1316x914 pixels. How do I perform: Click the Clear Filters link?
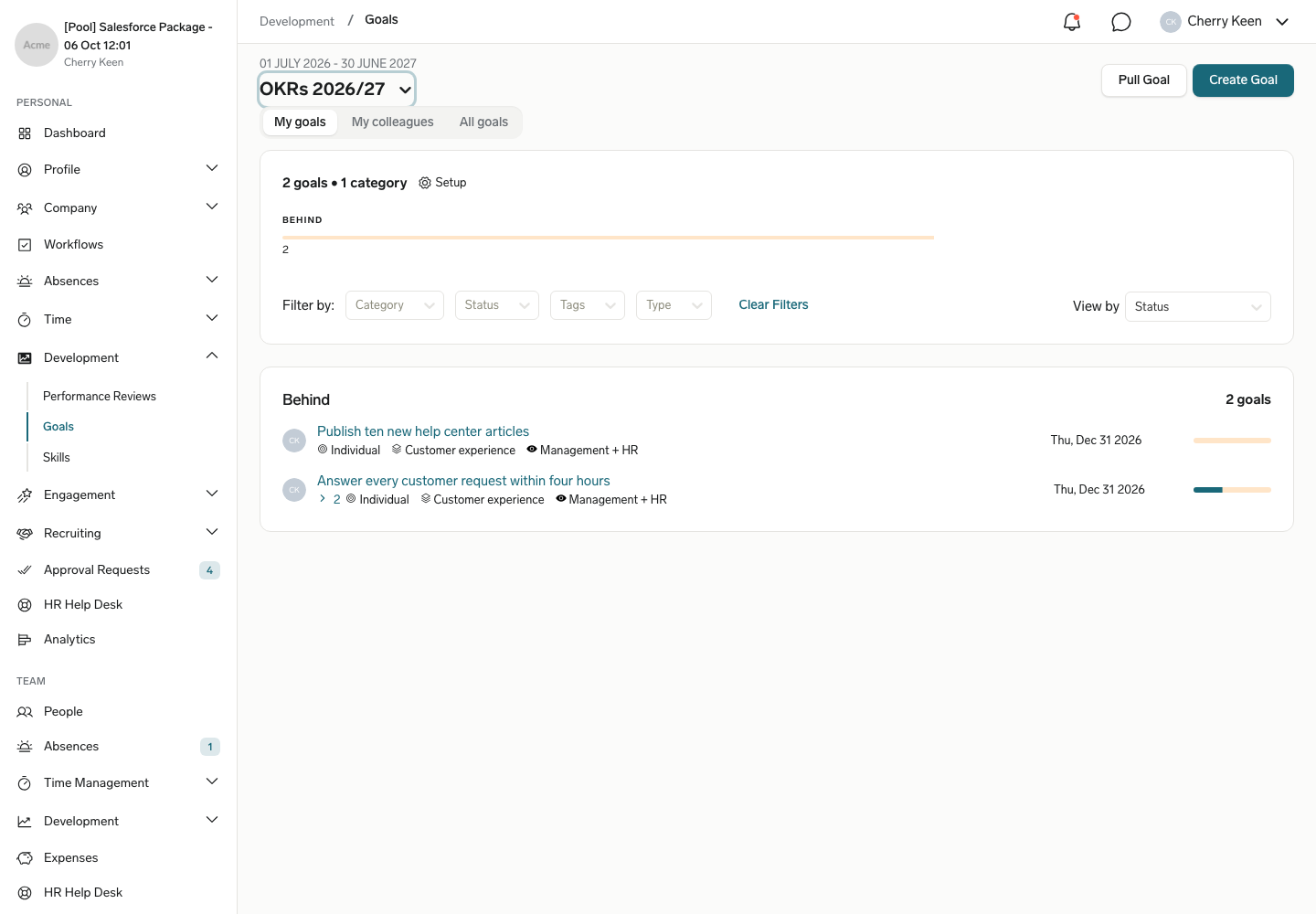point(773,305)
